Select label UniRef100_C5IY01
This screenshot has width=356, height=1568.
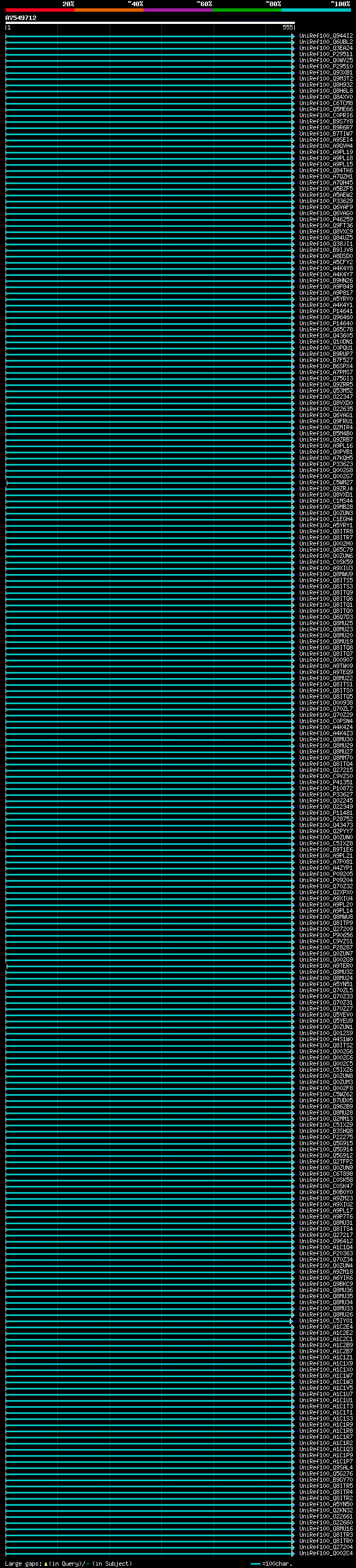[325, 1321]
